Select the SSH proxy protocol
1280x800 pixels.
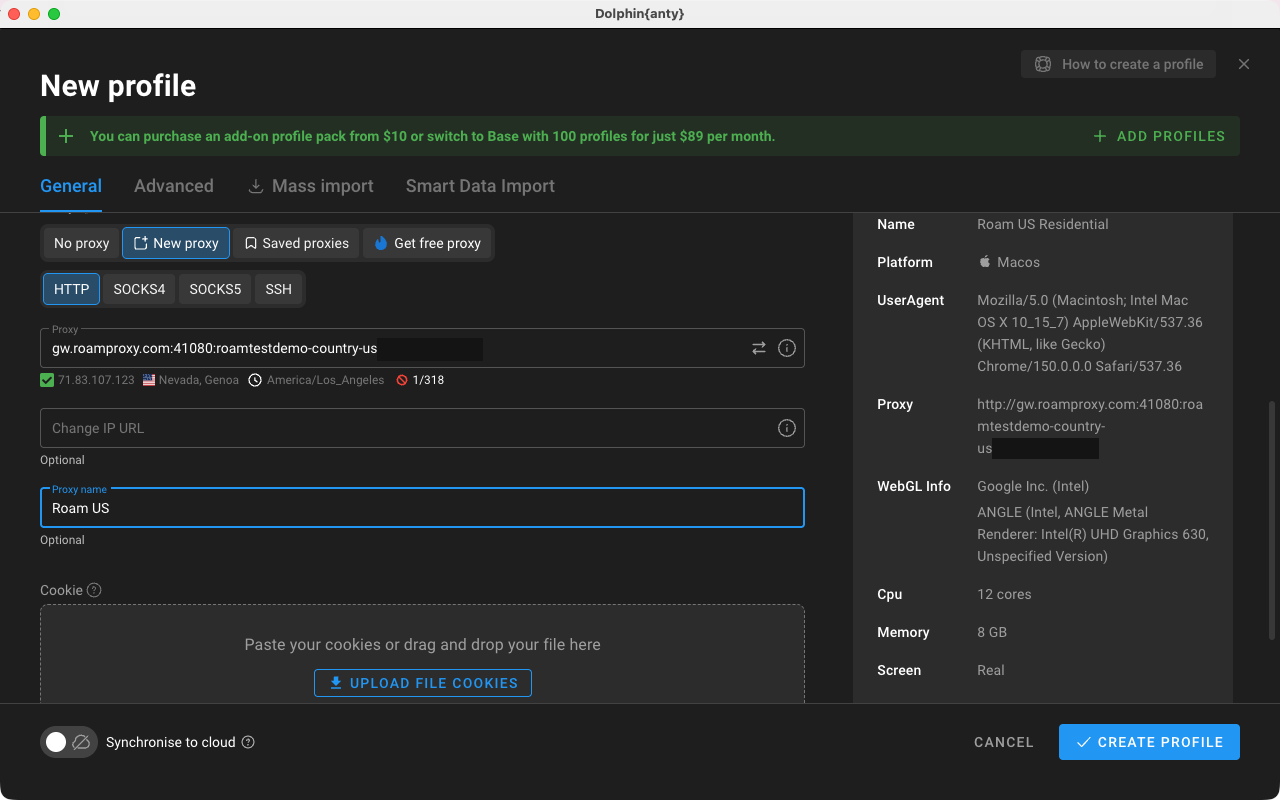click(279, 289)
